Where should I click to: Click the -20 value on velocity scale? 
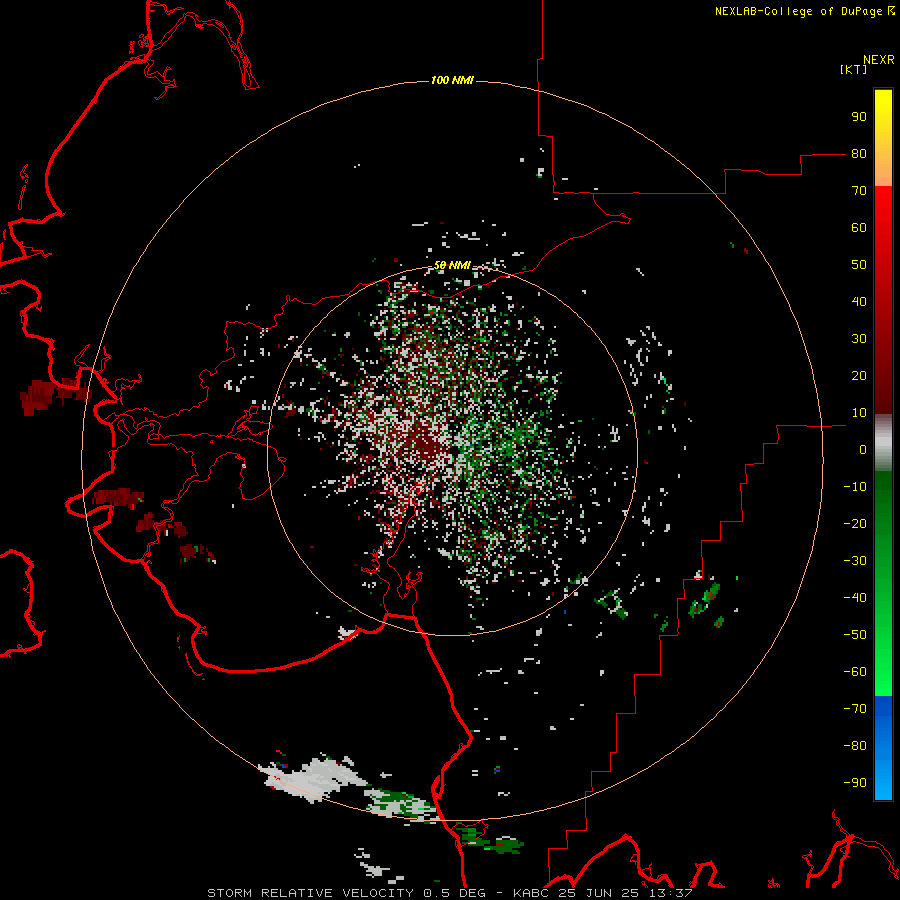pos(855,523)
